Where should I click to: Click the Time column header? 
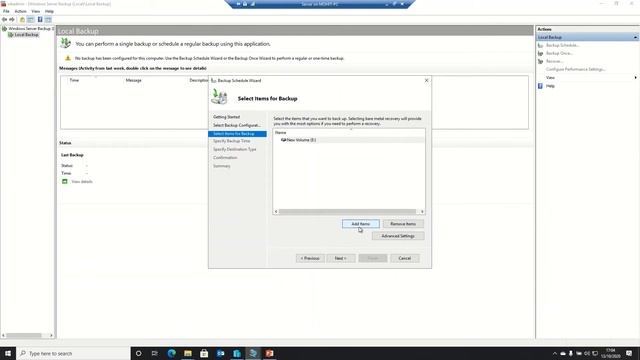tap(74, 80)
